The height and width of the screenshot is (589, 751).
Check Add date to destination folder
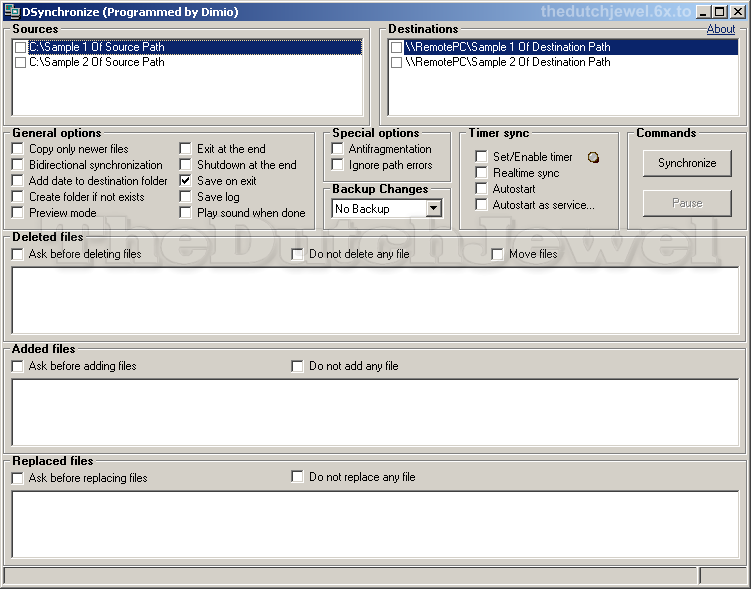(x=18, y=181)
